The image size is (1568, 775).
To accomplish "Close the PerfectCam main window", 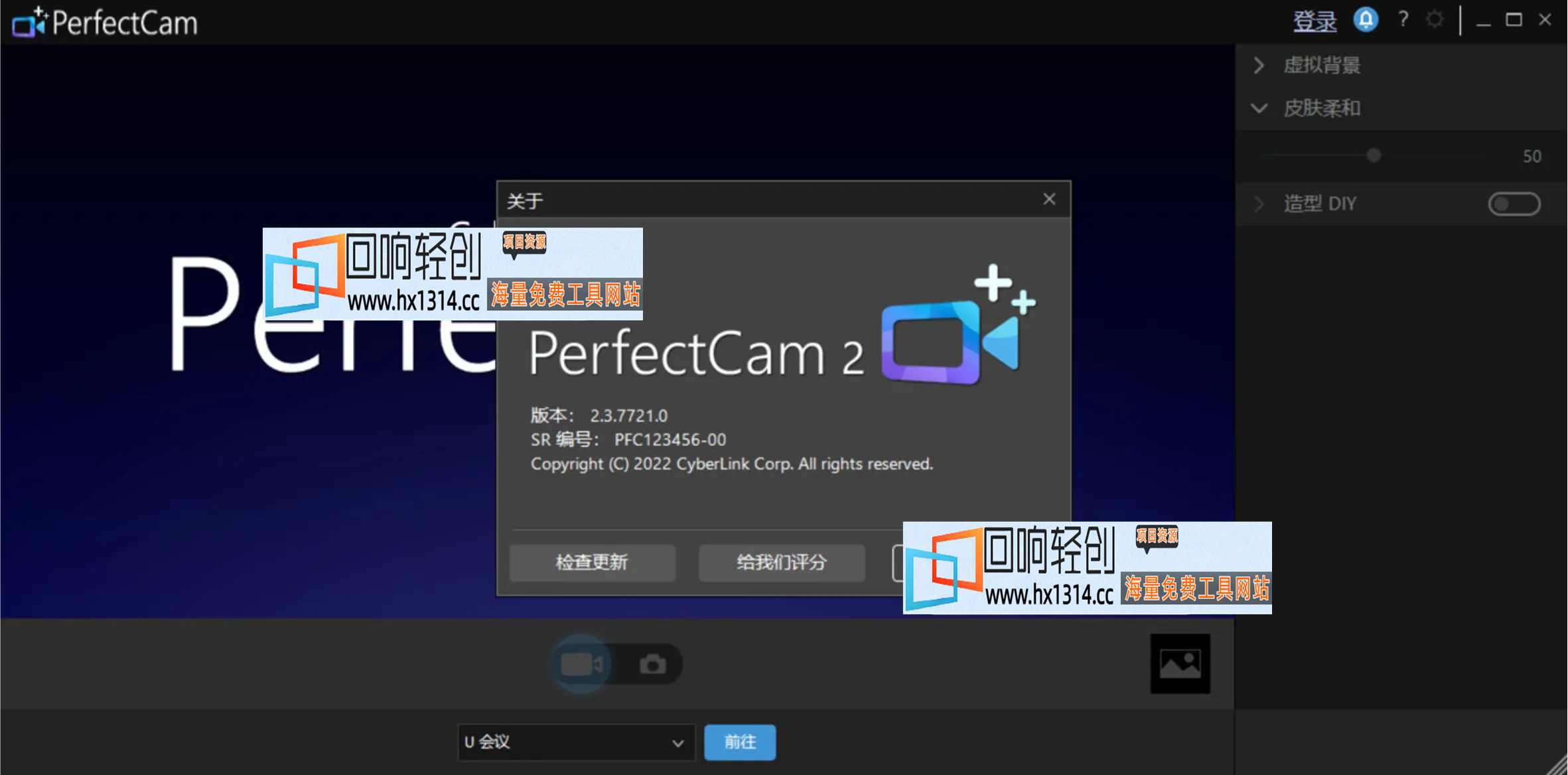I will tap(1545, 20).
